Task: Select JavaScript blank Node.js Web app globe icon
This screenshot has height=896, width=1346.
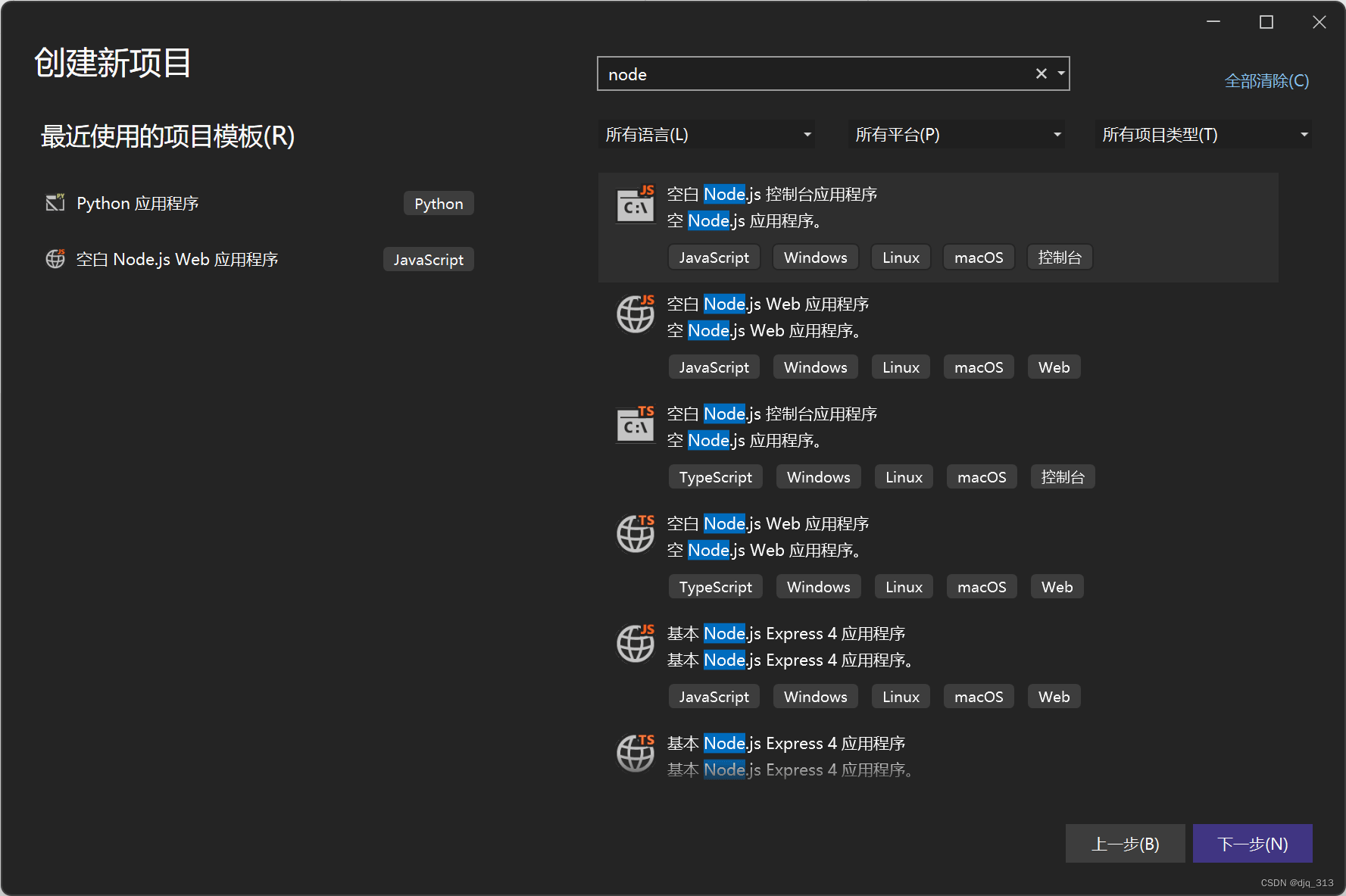Action: click(x=636, y=314)
